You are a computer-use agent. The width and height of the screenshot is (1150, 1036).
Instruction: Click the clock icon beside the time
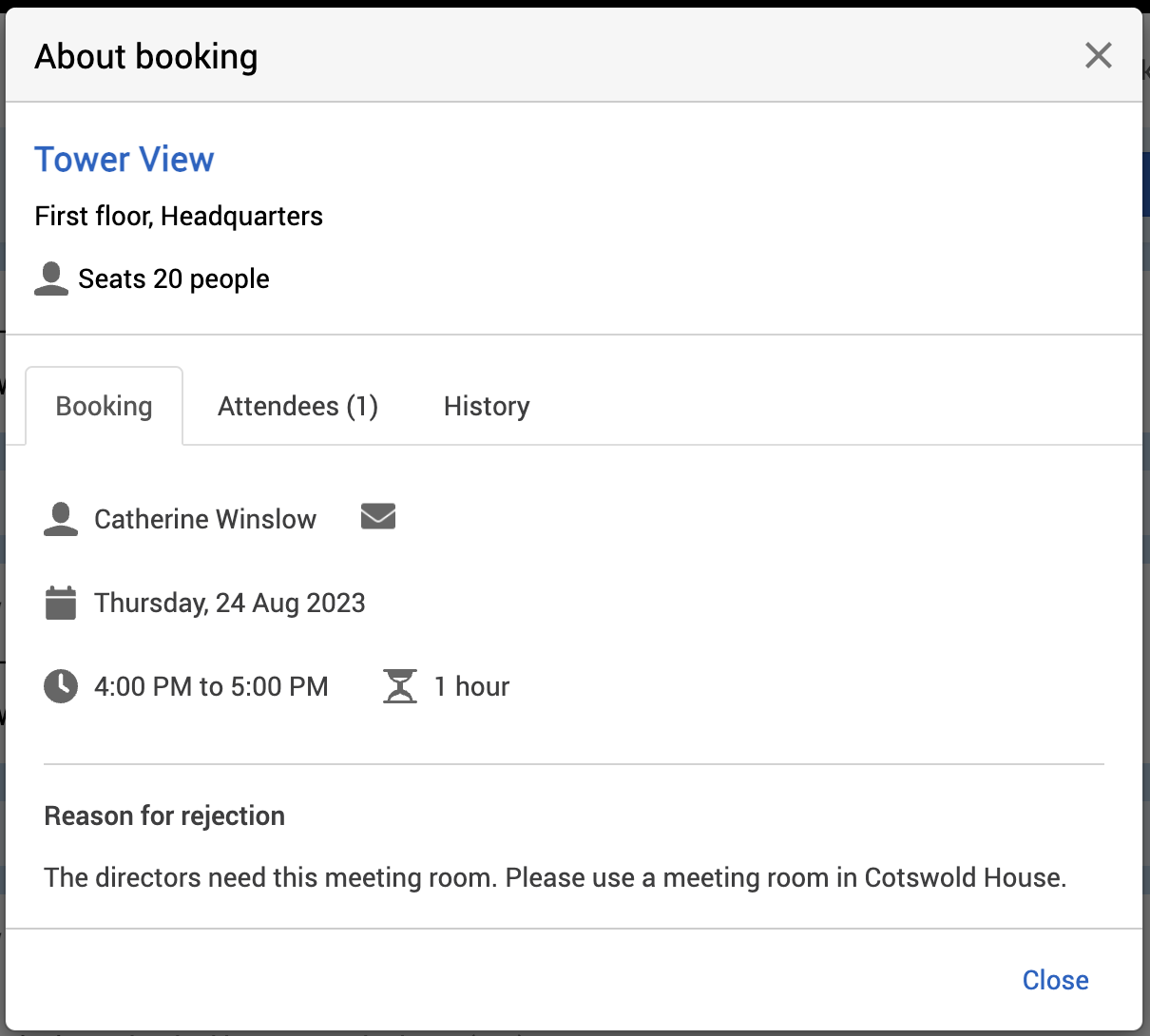61,686
